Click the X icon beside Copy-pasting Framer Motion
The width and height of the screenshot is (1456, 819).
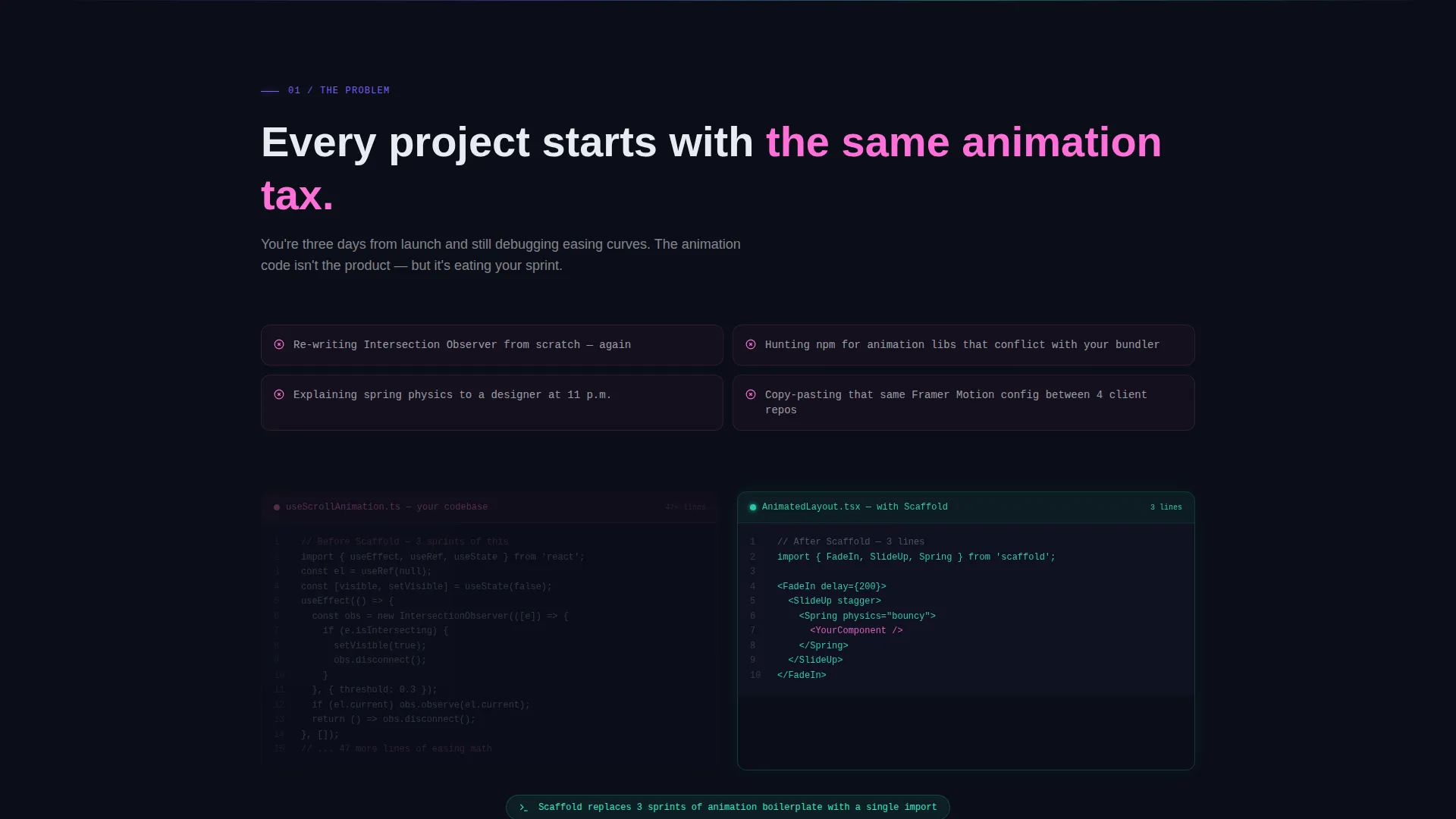[x=751, y=394]
